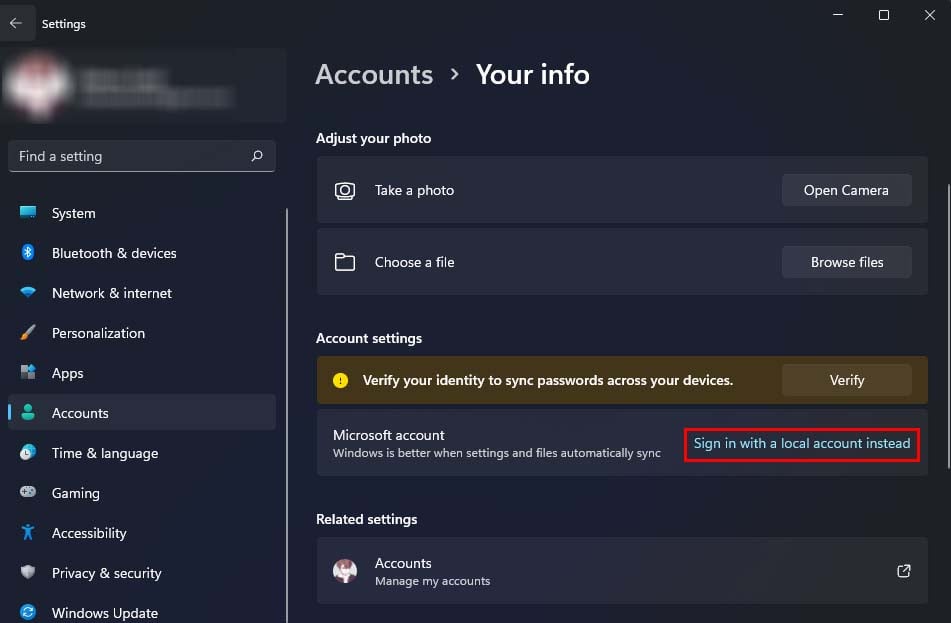
Task: Click the Verify your identity message text
Action: point(548,380)
